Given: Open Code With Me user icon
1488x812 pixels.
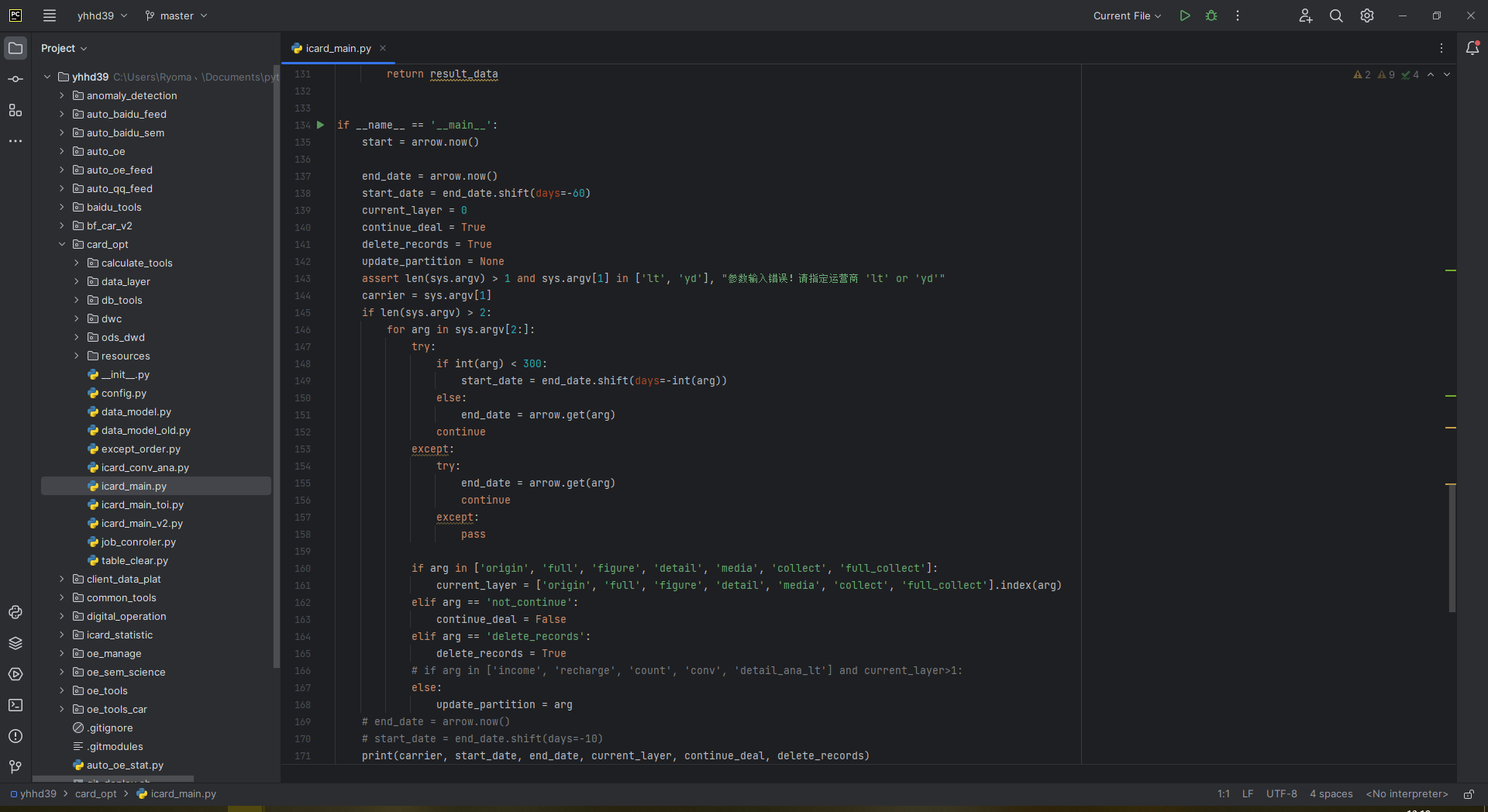Looking at the screenshot, I should pos(1305,15).
